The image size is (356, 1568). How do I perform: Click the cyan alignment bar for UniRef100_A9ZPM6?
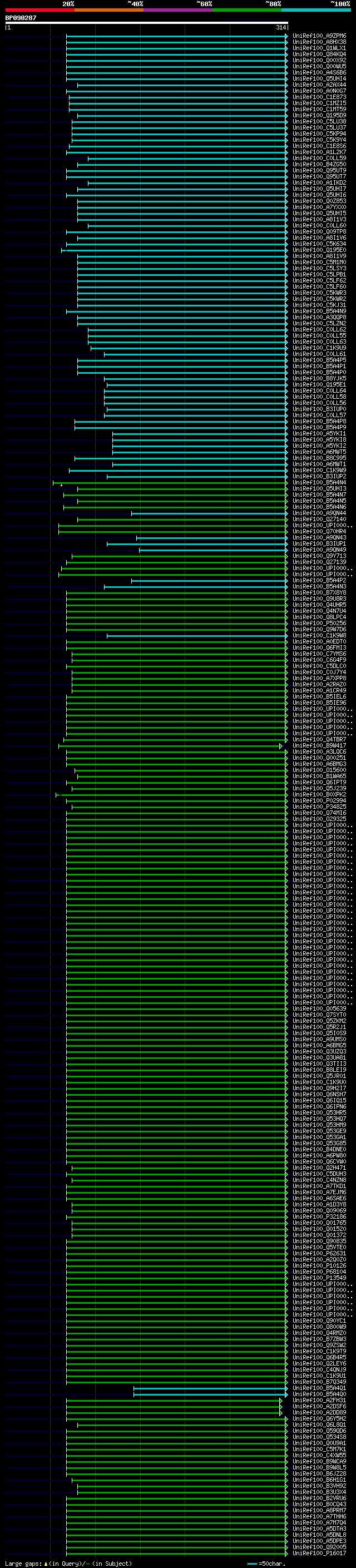[176, 36]
